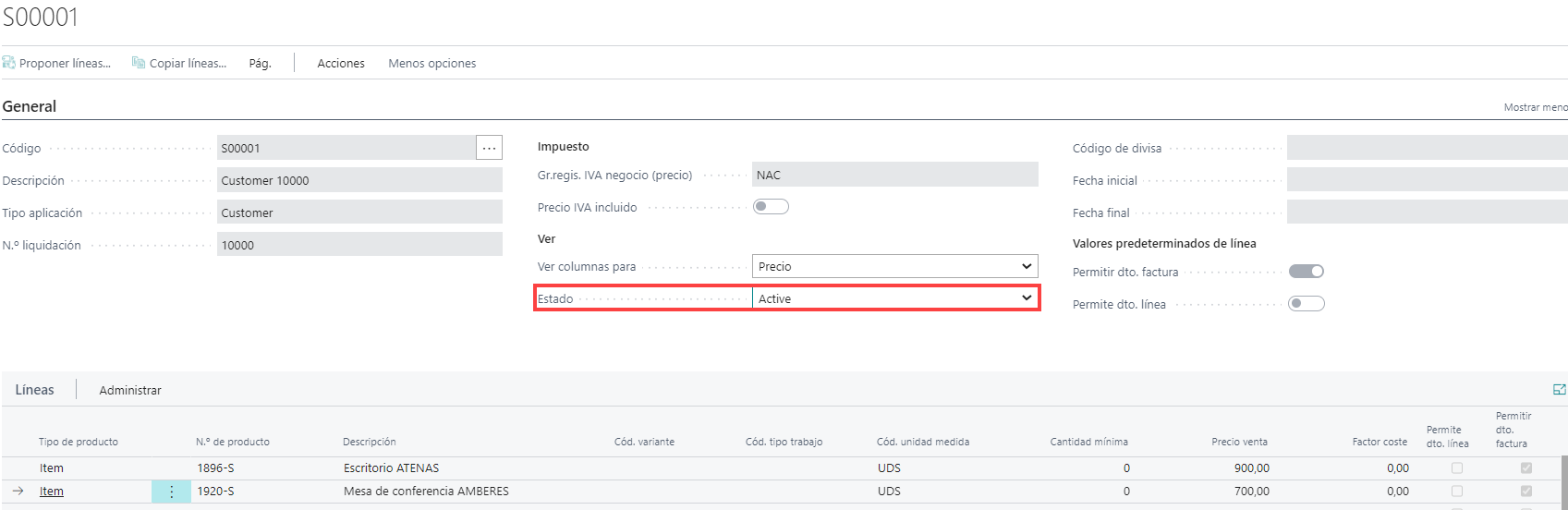This screenshot has height=510, width=1568.
Task: Open the Código lookup ellipsis button
Action: [489, 148]
